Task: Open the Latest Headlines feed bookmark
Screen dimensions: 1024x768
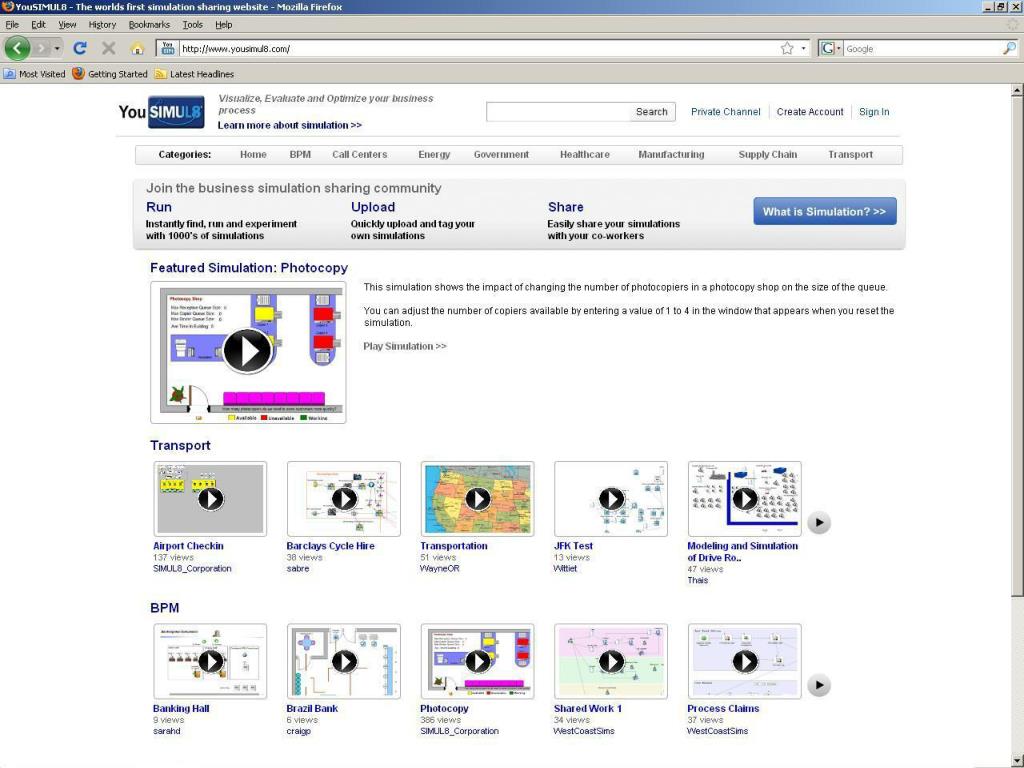Action: [x=194, y=74]
